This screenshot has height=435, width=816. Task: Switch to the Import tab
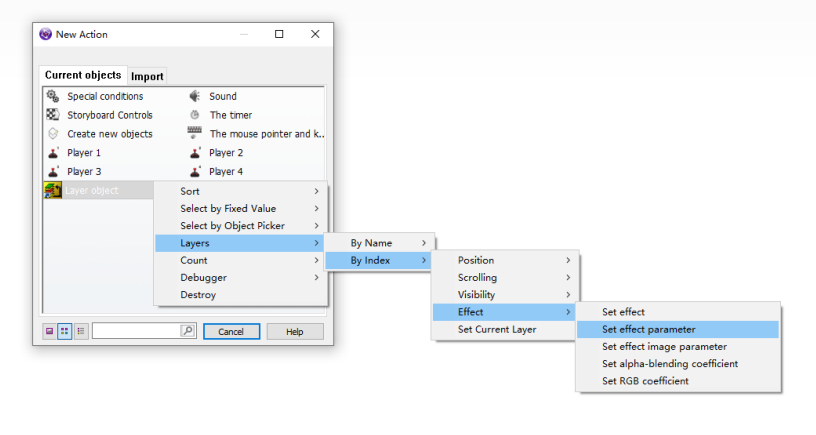(x=147, y=76)
